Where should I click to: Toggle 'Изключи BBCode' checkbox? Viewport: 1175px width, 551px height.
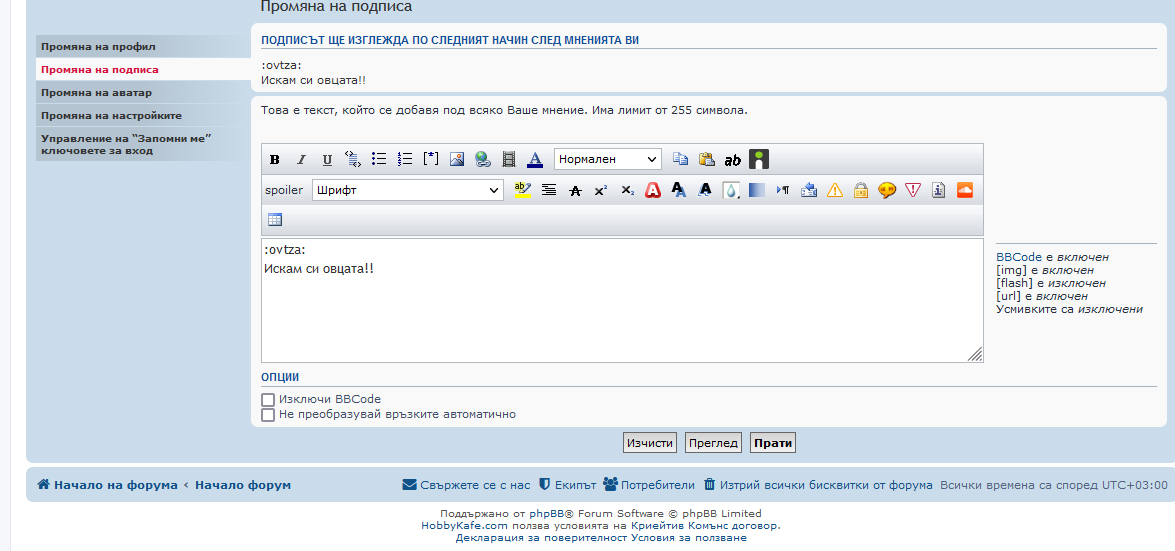click(x=268, y=400)
